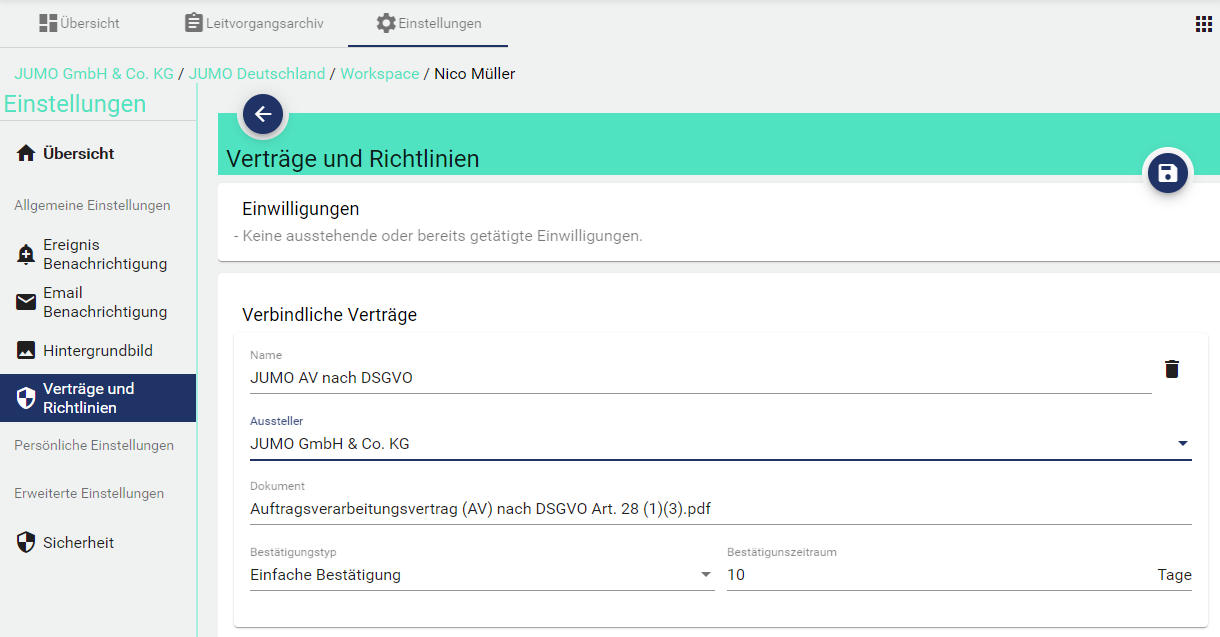Click the floppy disk save icon
The image size is (1220, 637).
pyautogui.click(x=1167, y=174)
